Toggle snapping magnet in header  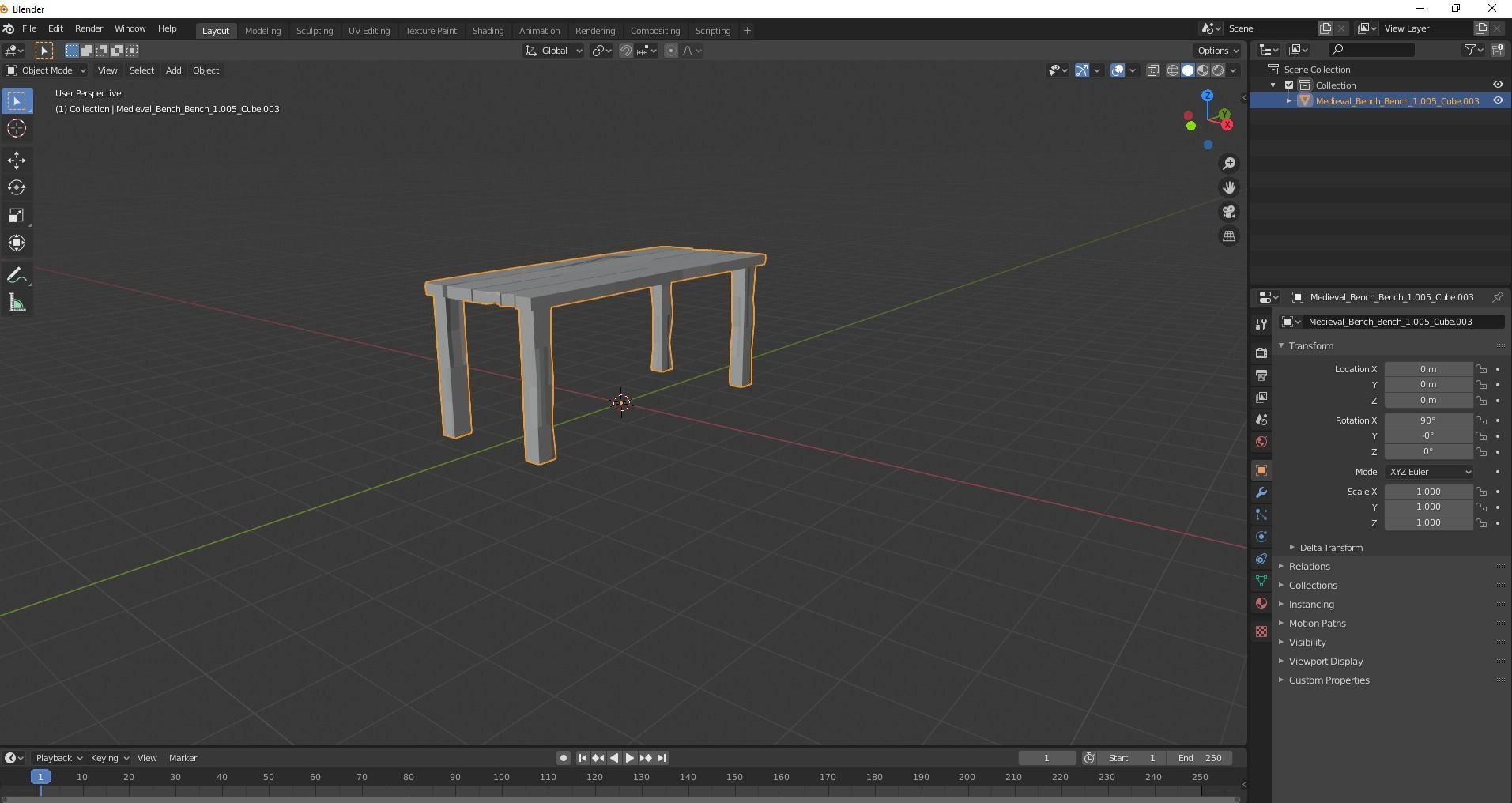click(626, 51)
